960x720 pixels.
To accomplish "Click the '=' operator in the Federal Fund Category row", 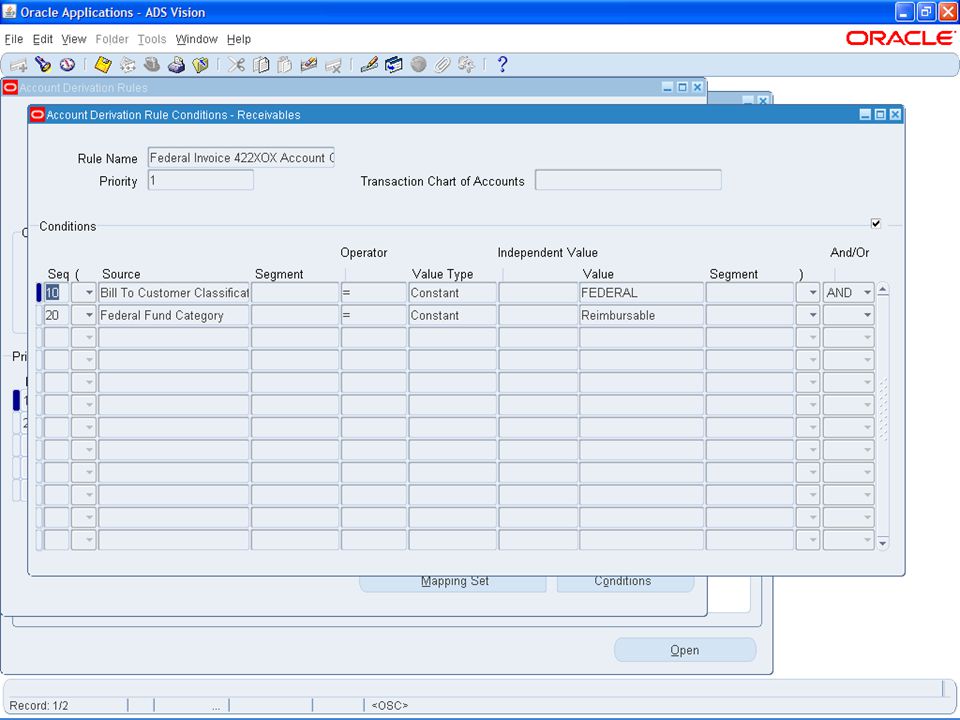I will 373,315.
